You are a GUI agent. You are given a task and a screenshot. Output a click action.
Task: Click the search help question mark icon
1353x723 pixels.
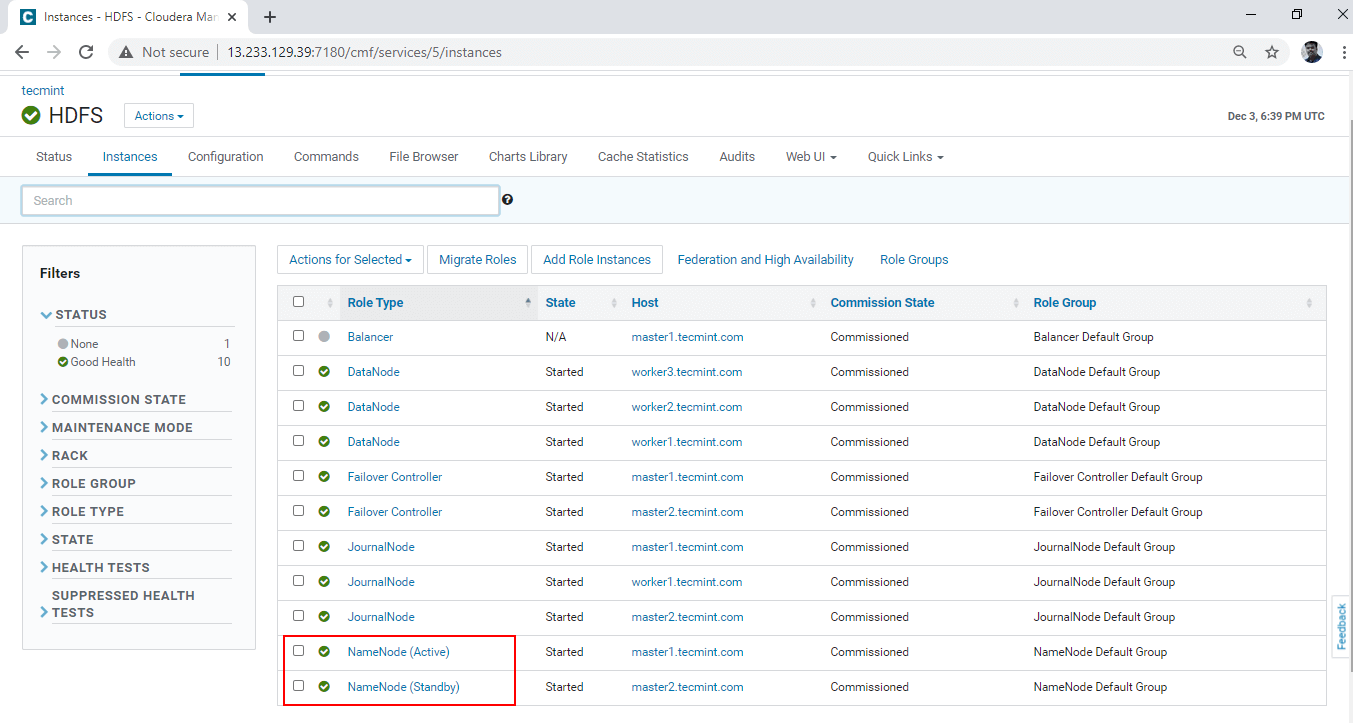(x=507, y=200)
